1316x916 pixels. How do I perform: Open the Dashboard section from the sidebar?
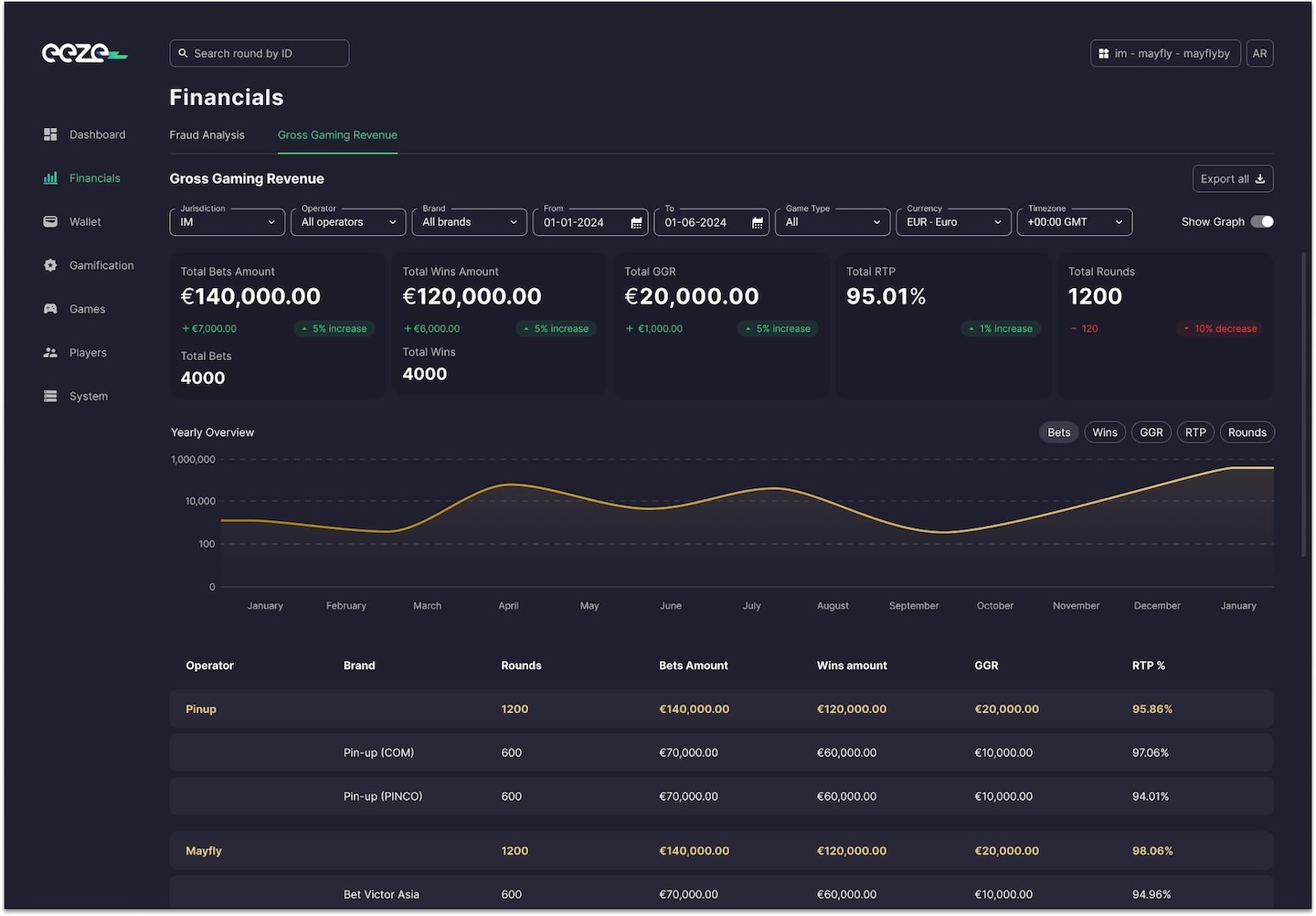pos(50,133)
